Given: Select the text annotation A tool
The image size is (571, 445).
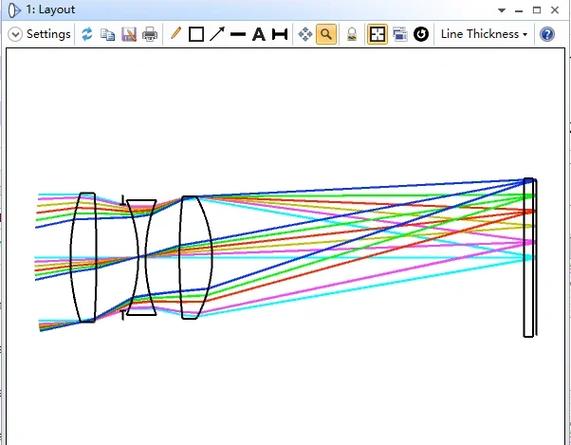Looking at the screenshot, I should click(259, 35).
